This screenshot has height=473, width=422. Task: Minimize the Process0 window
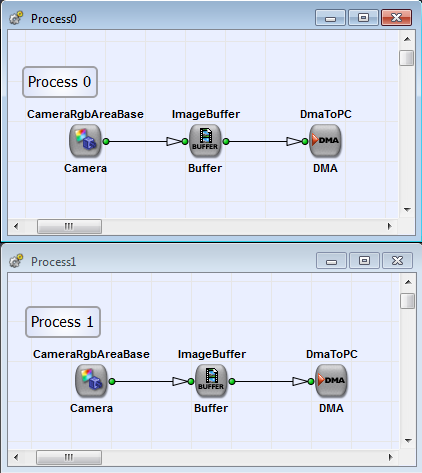(330, 18)
